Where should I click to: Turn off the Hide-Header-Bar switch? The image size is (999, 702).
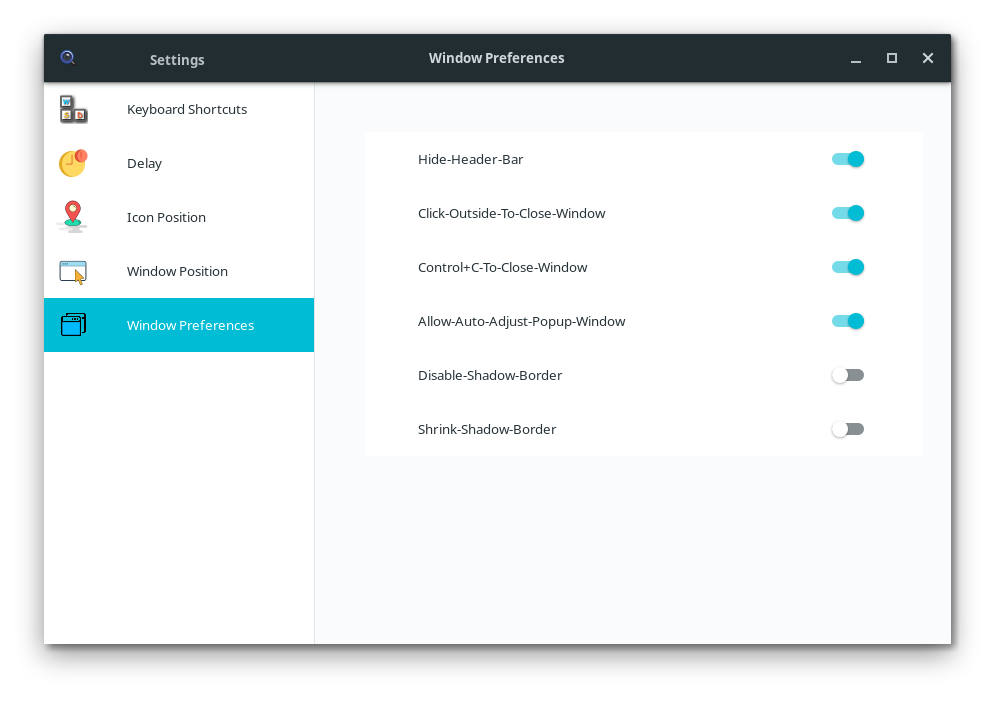pyautogui.click(x=847, y=159)
